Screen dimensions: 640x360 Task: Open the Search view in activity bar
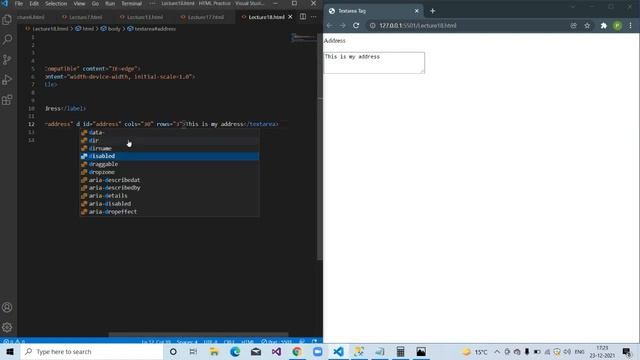click(x=7, y=40)
